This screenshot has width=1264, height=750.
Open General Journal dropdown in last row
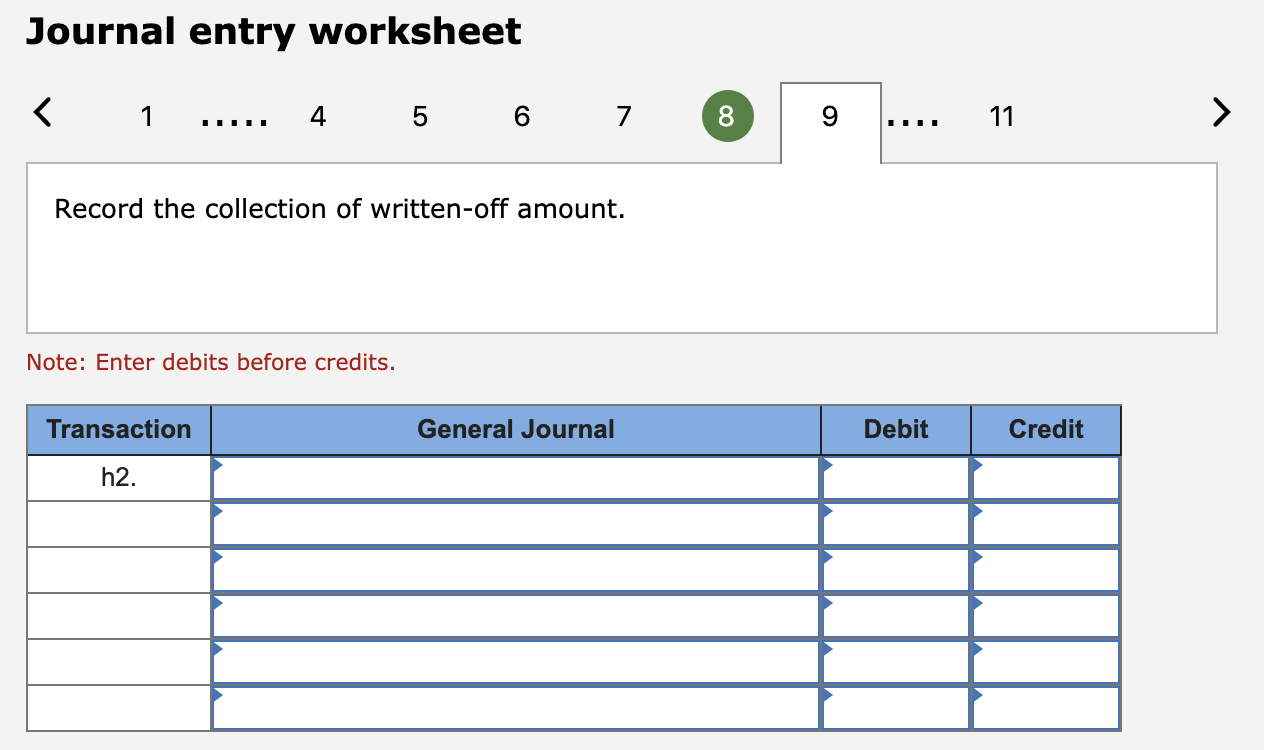coord(516,708)
